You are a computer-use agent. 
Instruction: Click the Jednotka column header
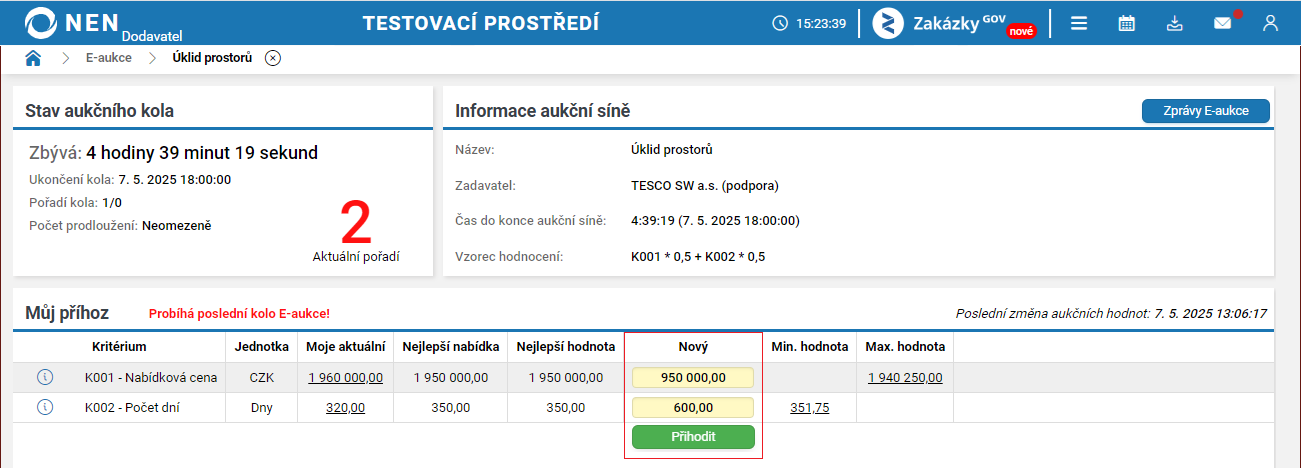coord(261,347)
